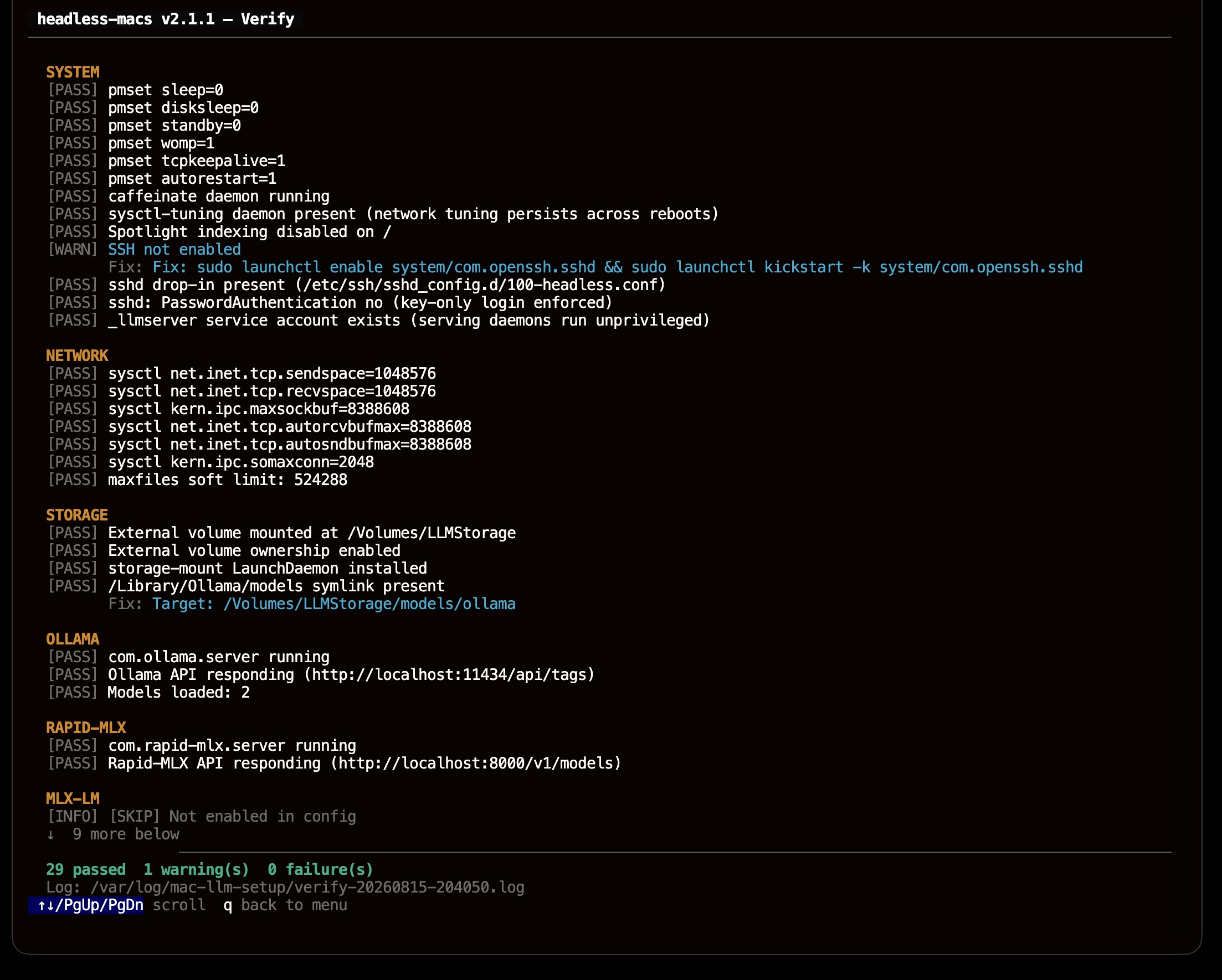The height and width of the screenshot is (980, 1222).
Task: Click 'net.inet.tcp.autosndbufmax=8388608' line
Action: 290,445
